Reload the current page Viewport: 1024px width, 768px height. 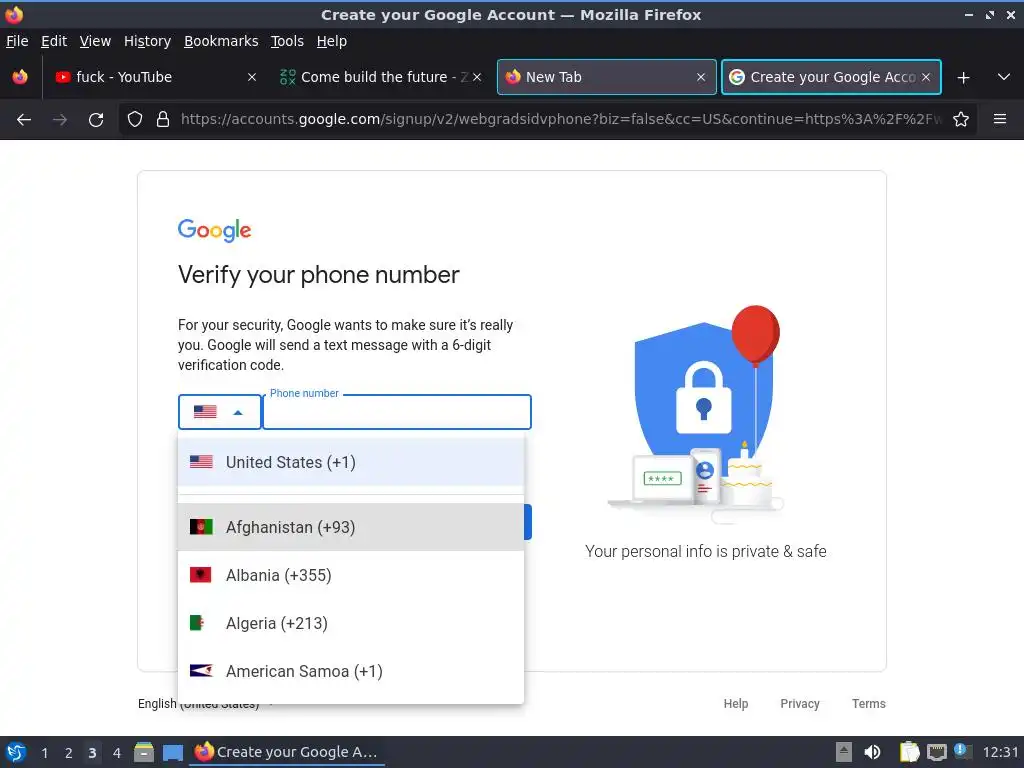96,120
